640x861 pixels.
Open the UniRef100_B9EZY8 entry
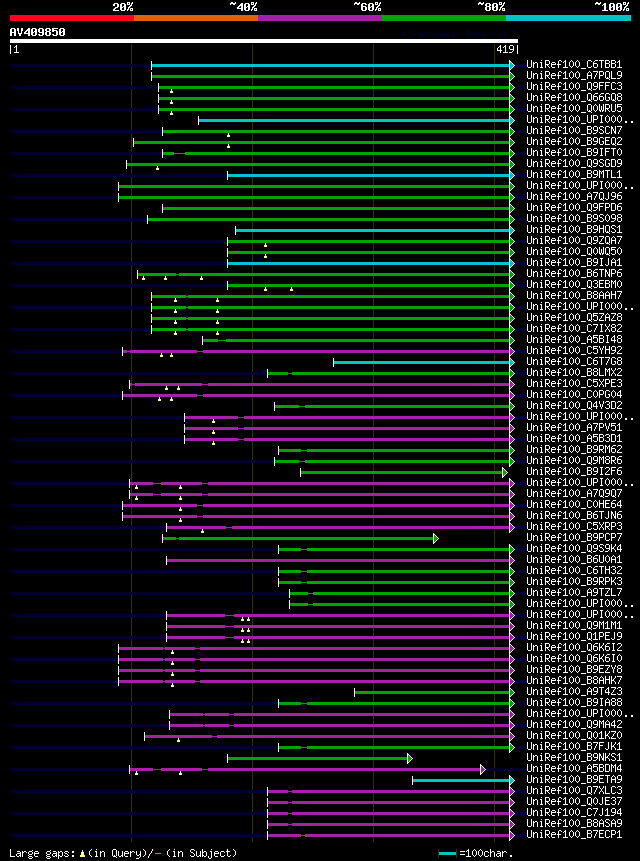point(574,669)
